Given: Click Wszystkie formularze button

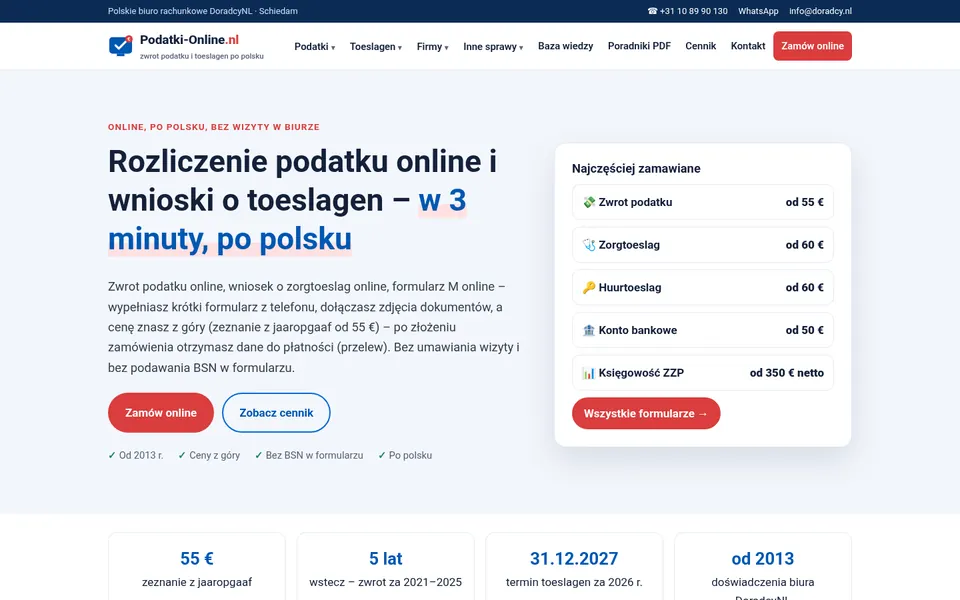Looking at the screenshot, I should pos(646,413).
